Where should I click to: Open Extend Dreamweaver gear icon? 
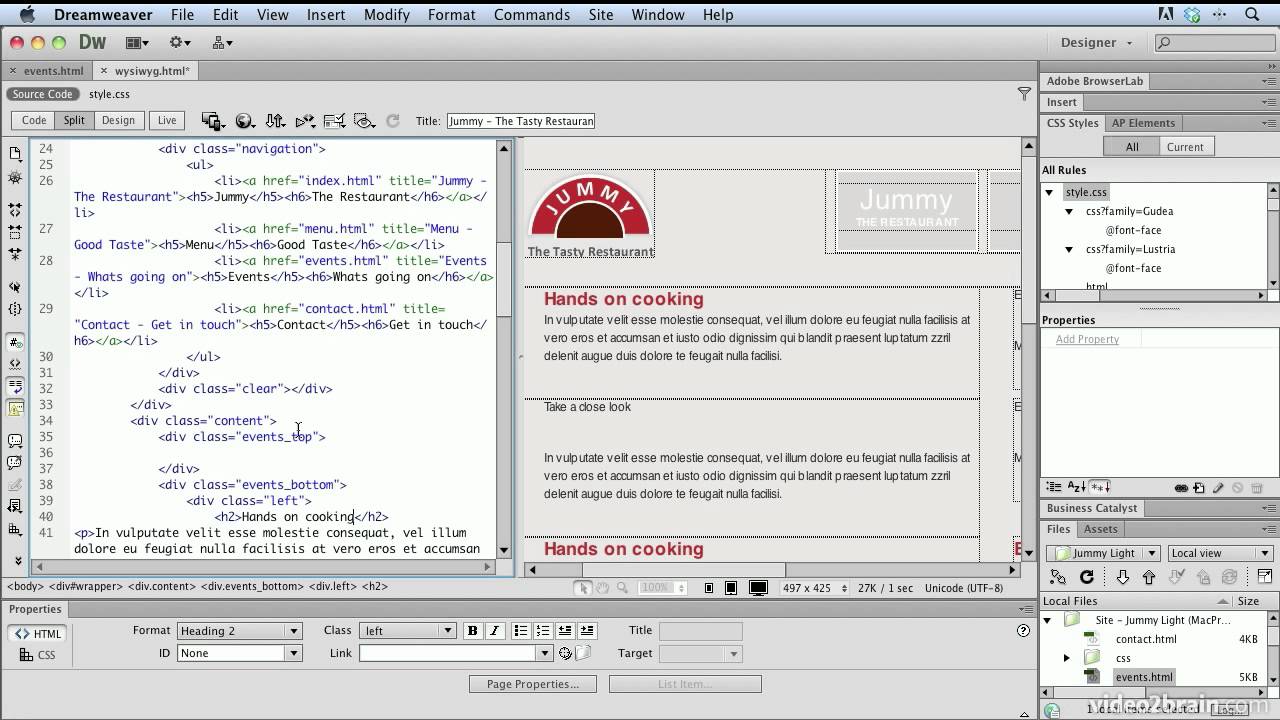[x=180, y=43]
